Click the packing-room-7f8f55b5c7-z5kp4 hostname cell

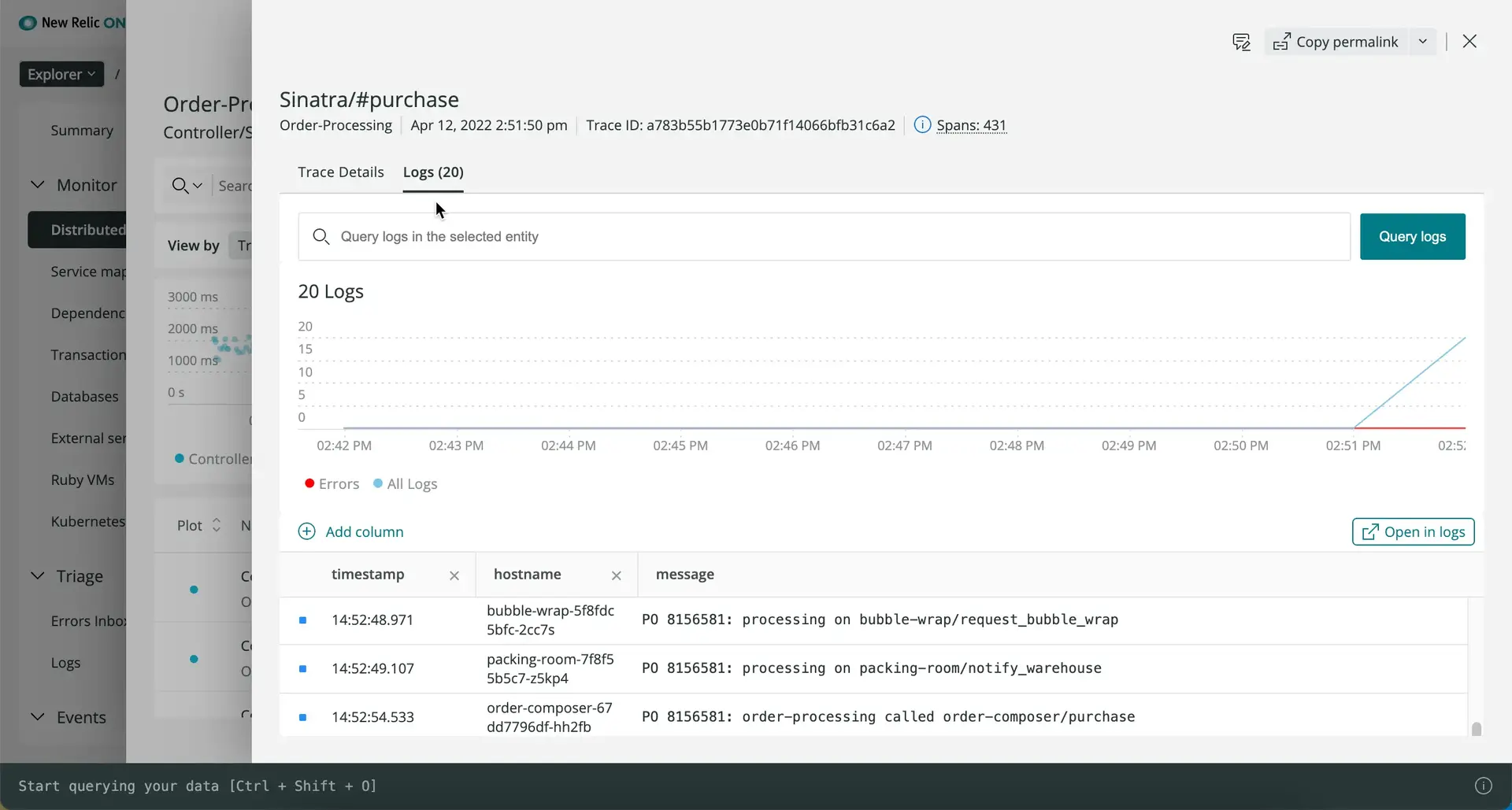(550, 669)
